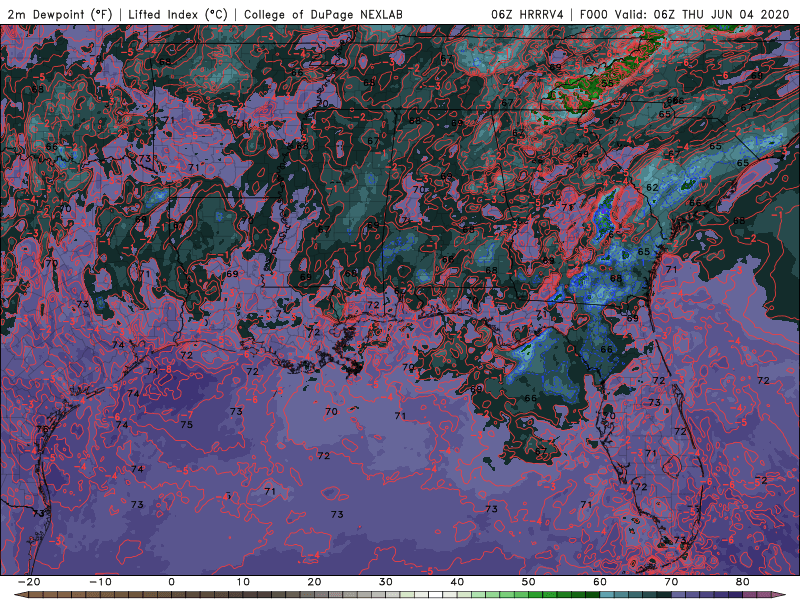Click the 55 dewpoint value over the green mountains
The width and height of the screenshot is (800, 600).
point(607,83)
